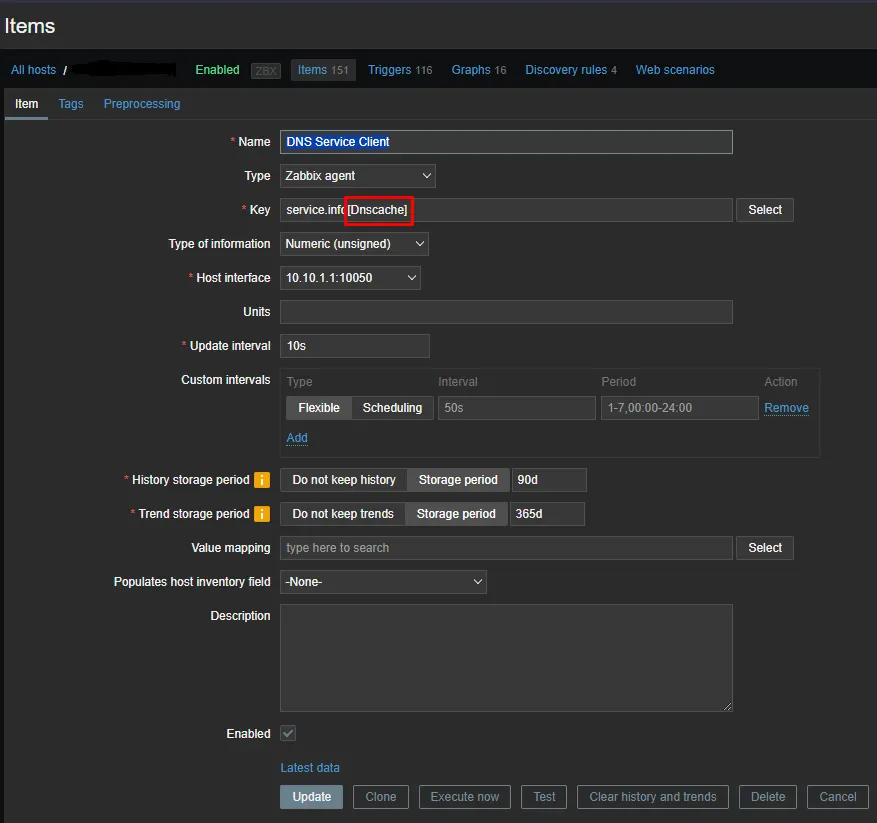Select Scheduling custom interval type
The height and width of the screenshot is (823, 877).
tap(392, 408)
